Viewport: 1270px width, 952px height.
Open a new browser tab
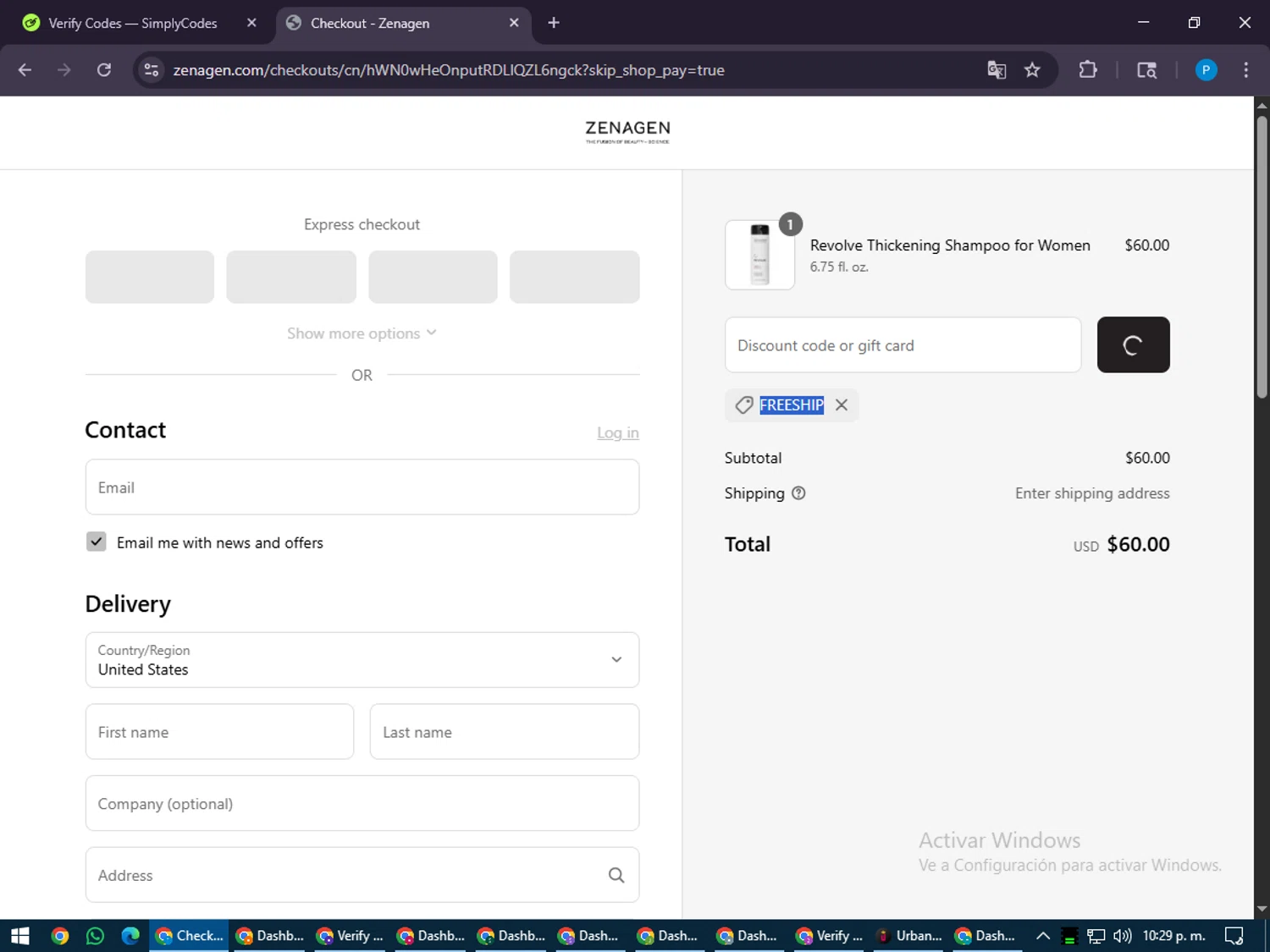(554, 23)
